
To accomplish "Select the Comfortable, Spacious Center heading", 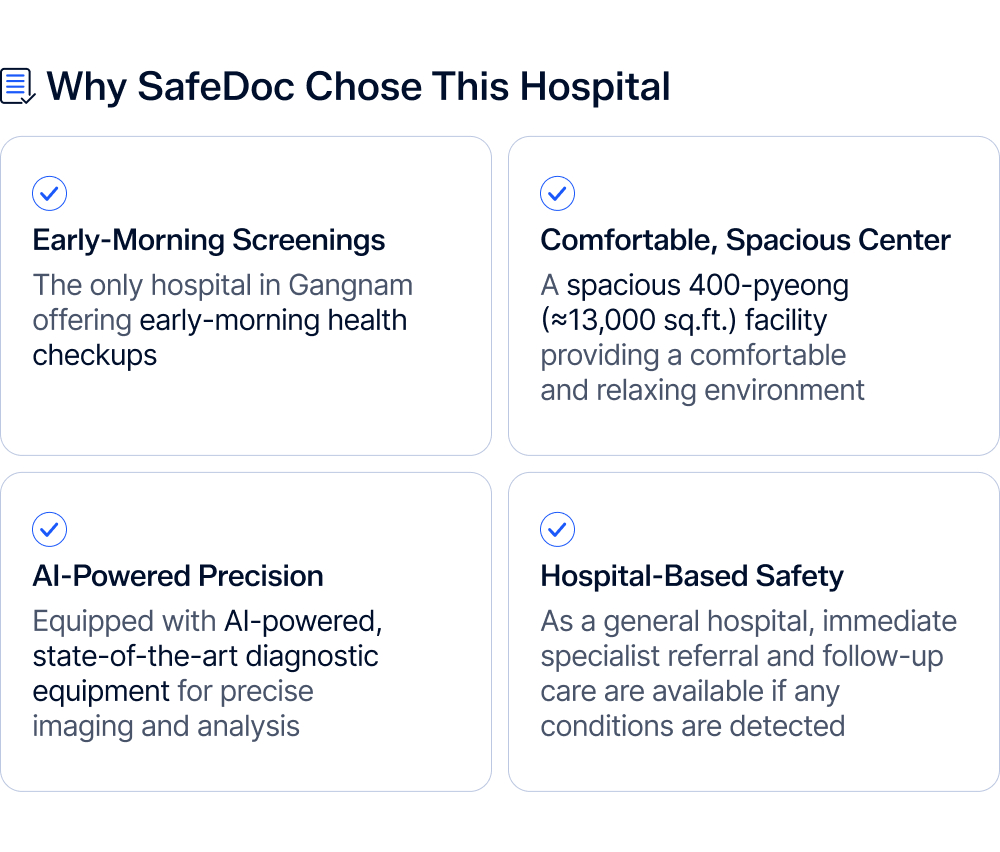I will pos(745,240).
